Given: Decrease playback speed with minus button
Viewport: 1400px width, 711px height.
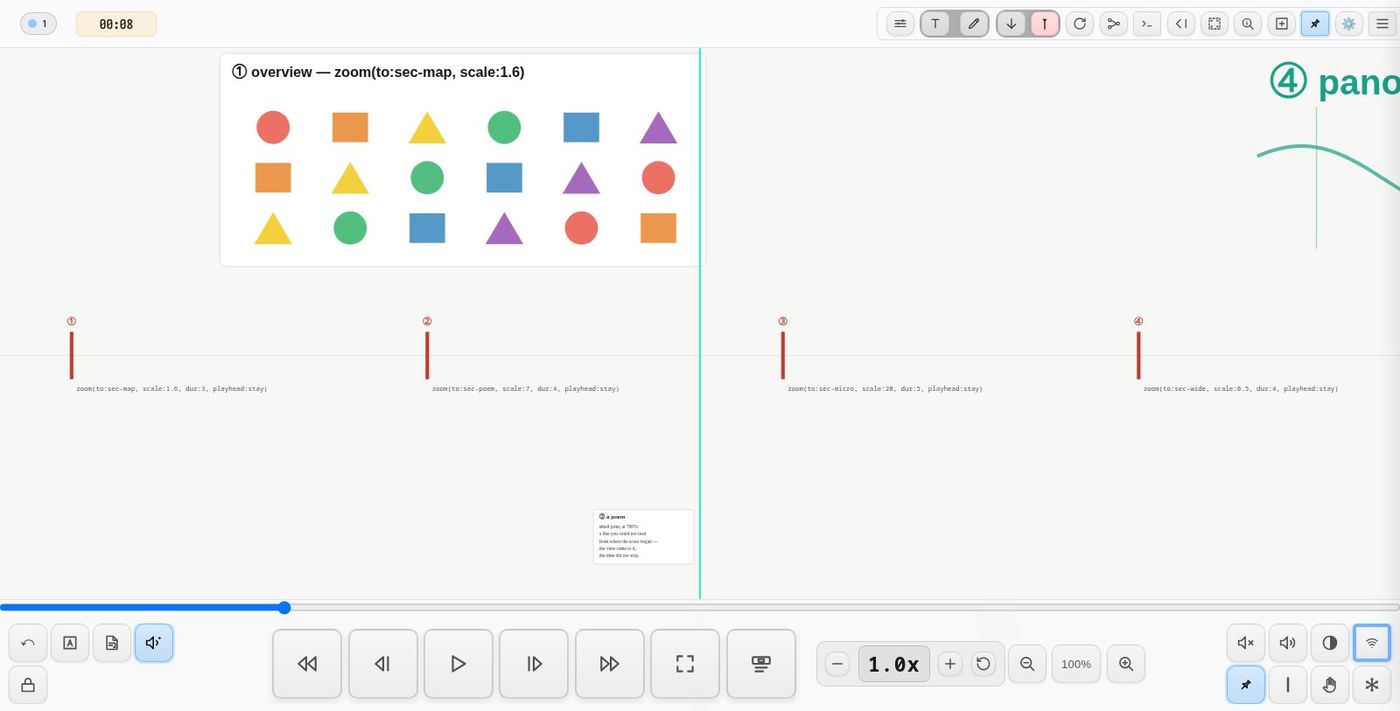Looking at the screenshot, I should pos(838,664).
